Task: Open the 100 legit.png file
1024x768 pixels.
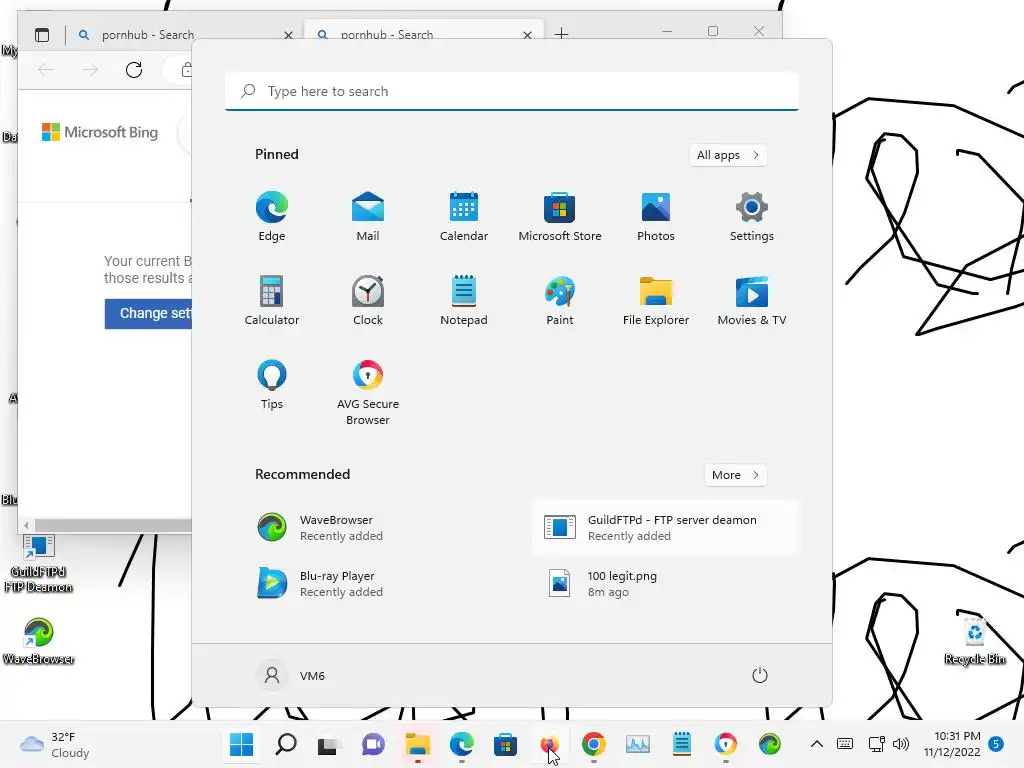Action: (665, 584)
